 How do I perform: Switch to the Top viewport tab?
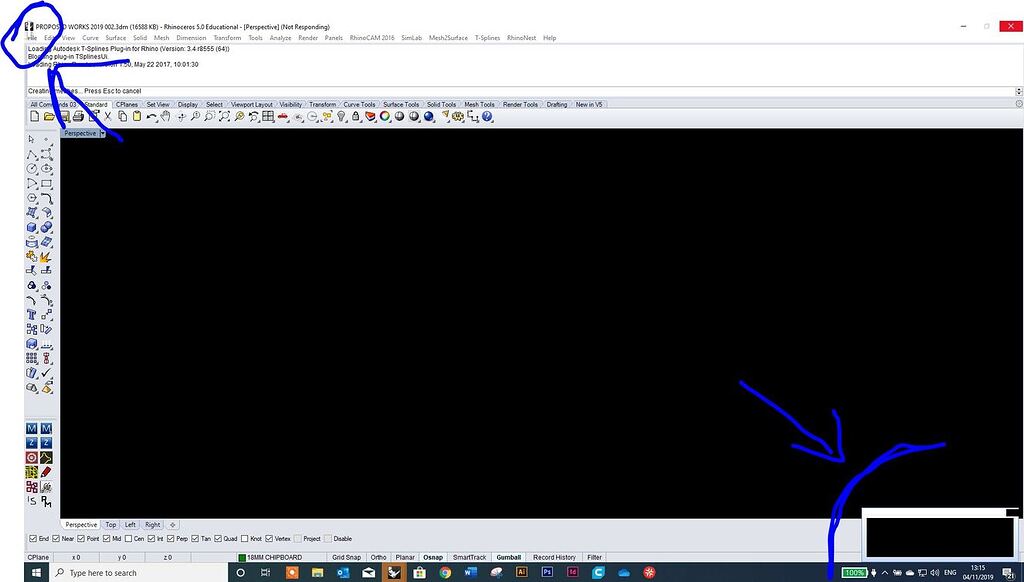point(110,524)
